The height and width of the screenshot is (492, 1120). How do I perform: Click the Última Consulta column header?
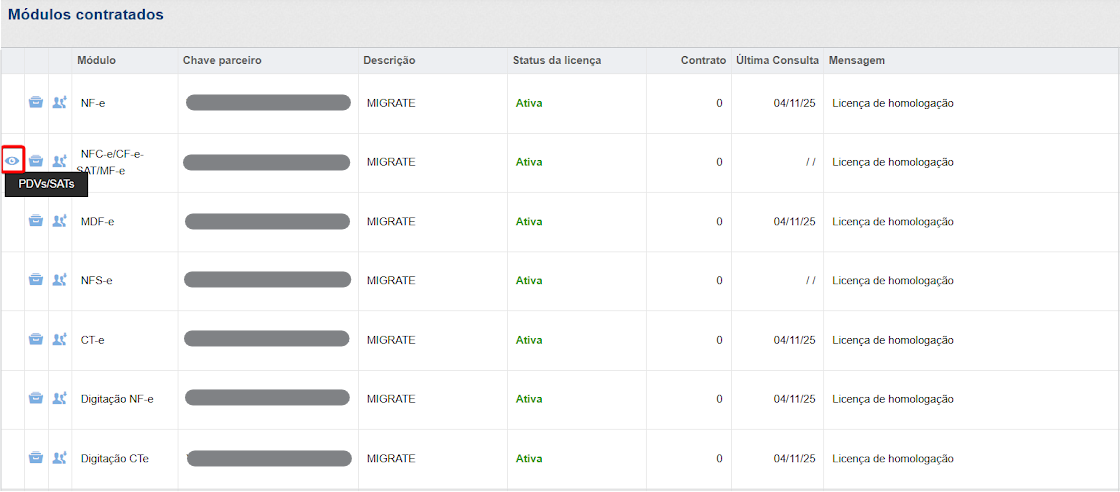pyautogui.click(x=777, y=60)
